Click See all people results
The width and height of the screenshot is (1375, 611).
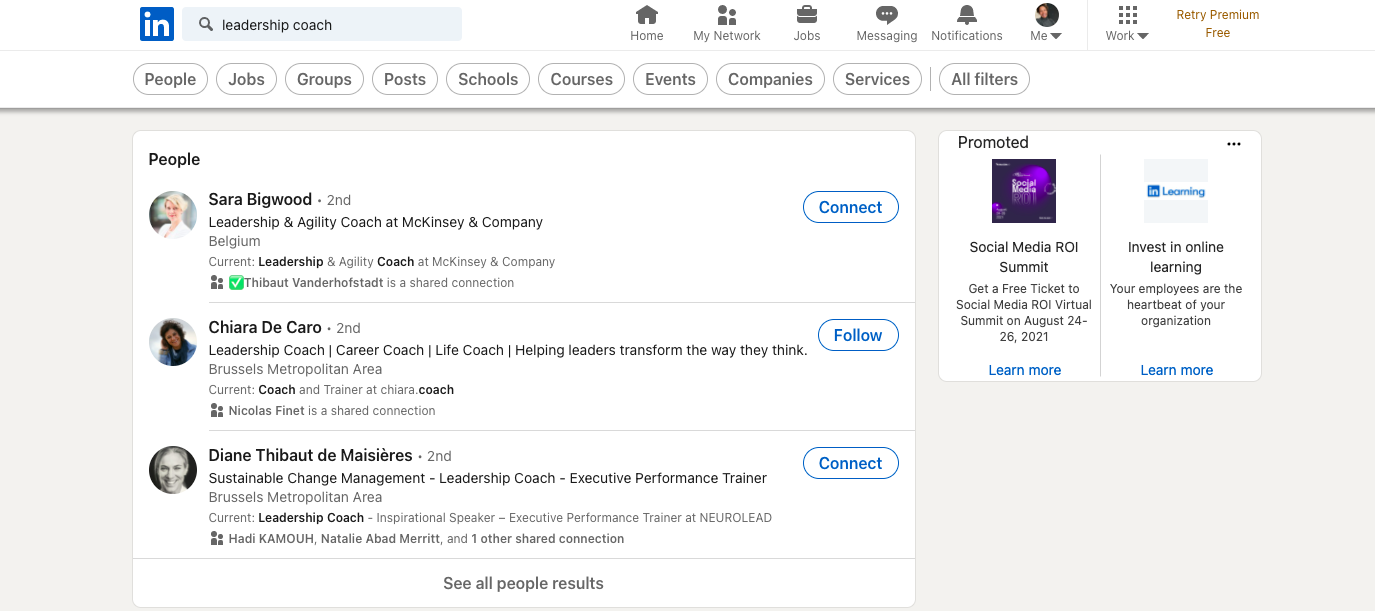pos(523,583)
